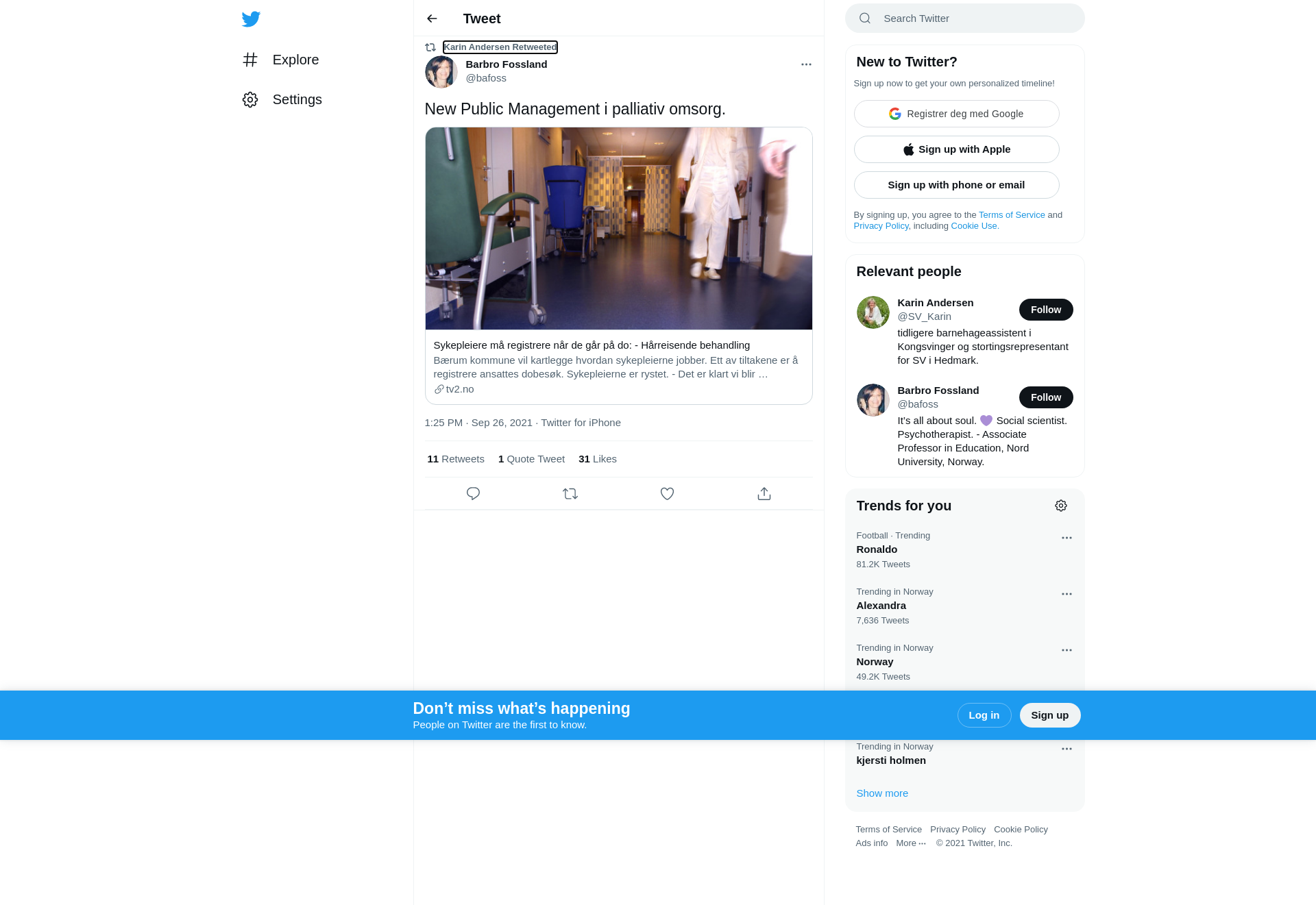Open more options for Alexandra trend
The width and height of the screenshot is (1316, 905).
point(1067,594)
